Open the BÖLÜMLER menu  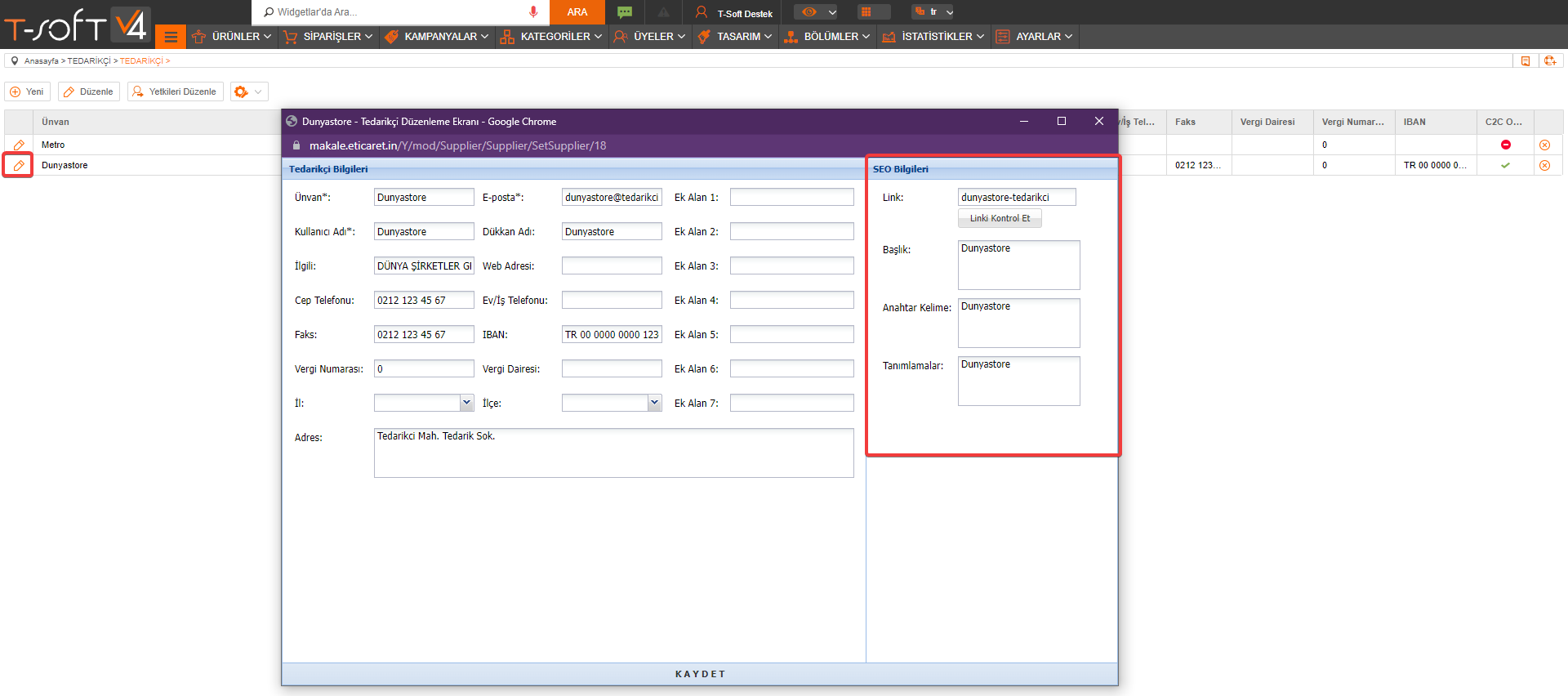point(827,37)
